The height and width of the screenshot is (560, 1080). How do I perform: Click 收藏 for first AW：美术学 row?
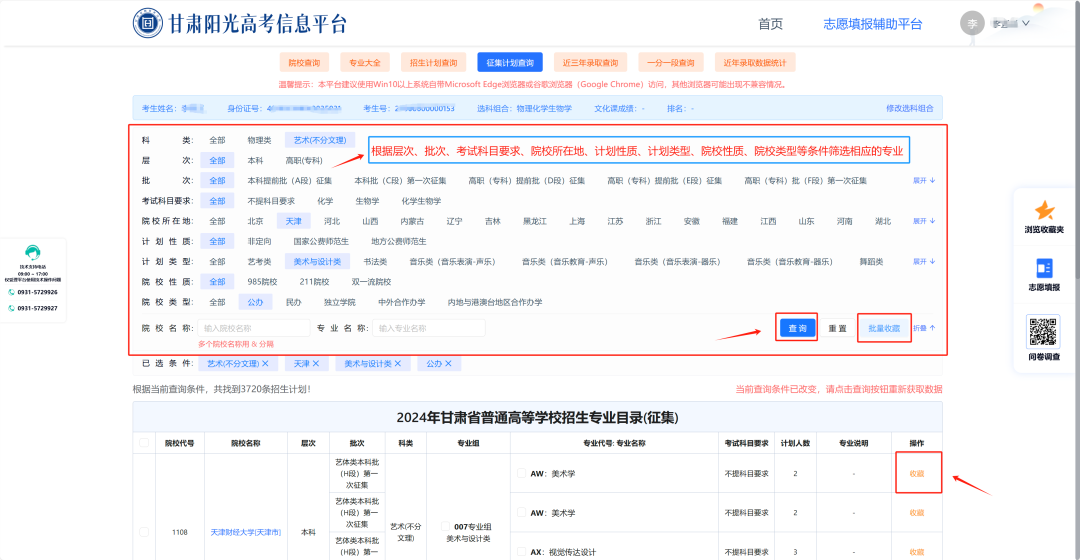(x=917, y=473)
